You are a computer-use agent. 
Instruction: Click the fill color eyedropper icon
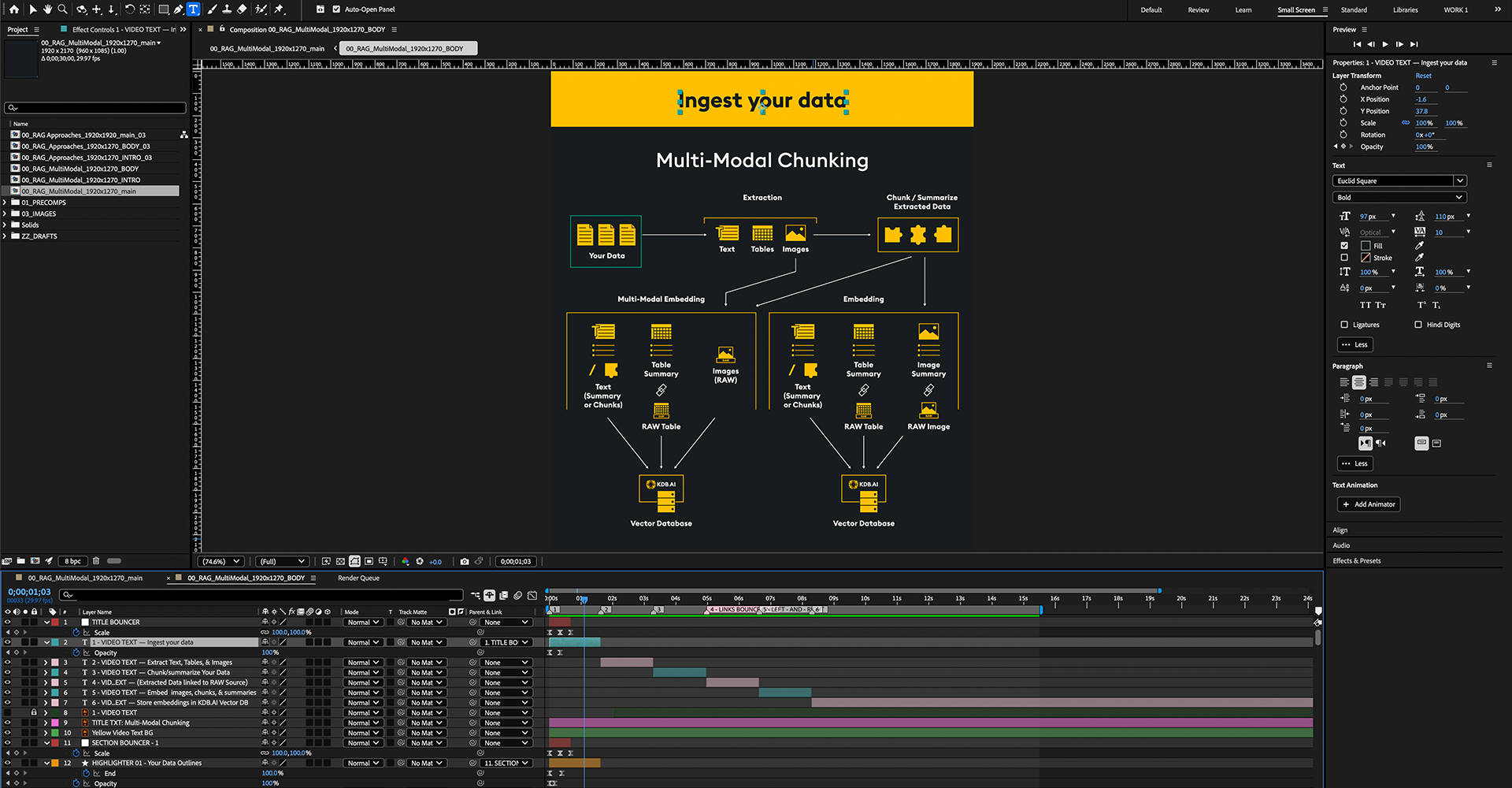tap(1419, 246)
